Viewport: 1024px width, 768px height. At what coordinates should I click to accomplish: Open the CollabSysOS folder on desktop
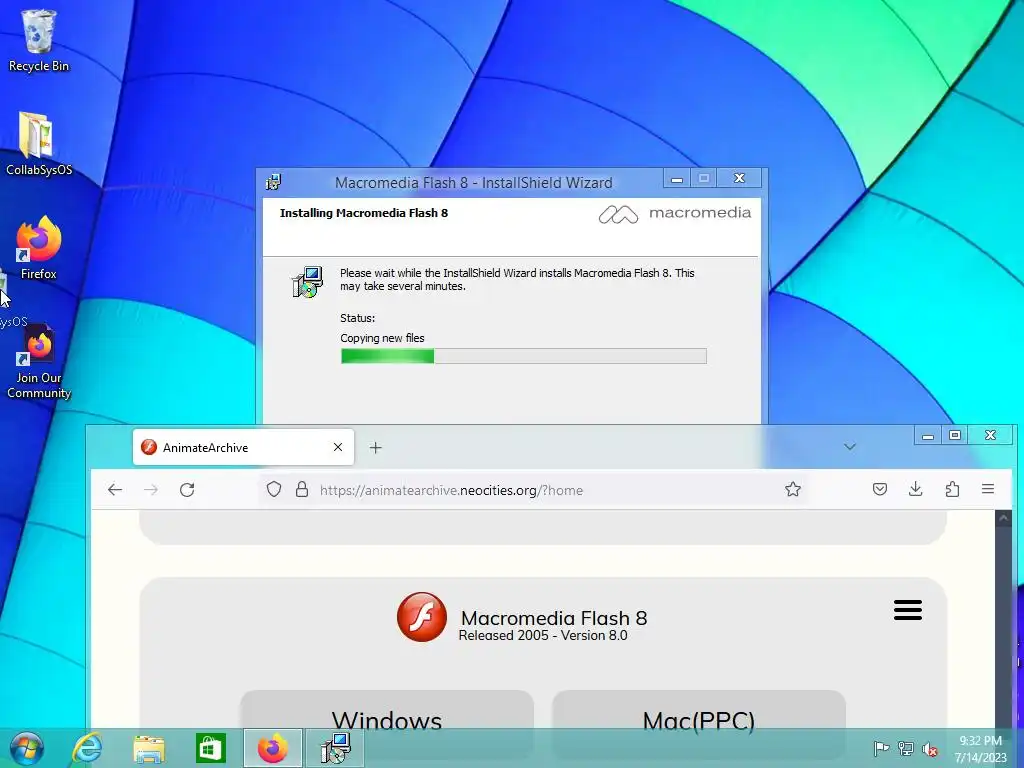[38, 144]
